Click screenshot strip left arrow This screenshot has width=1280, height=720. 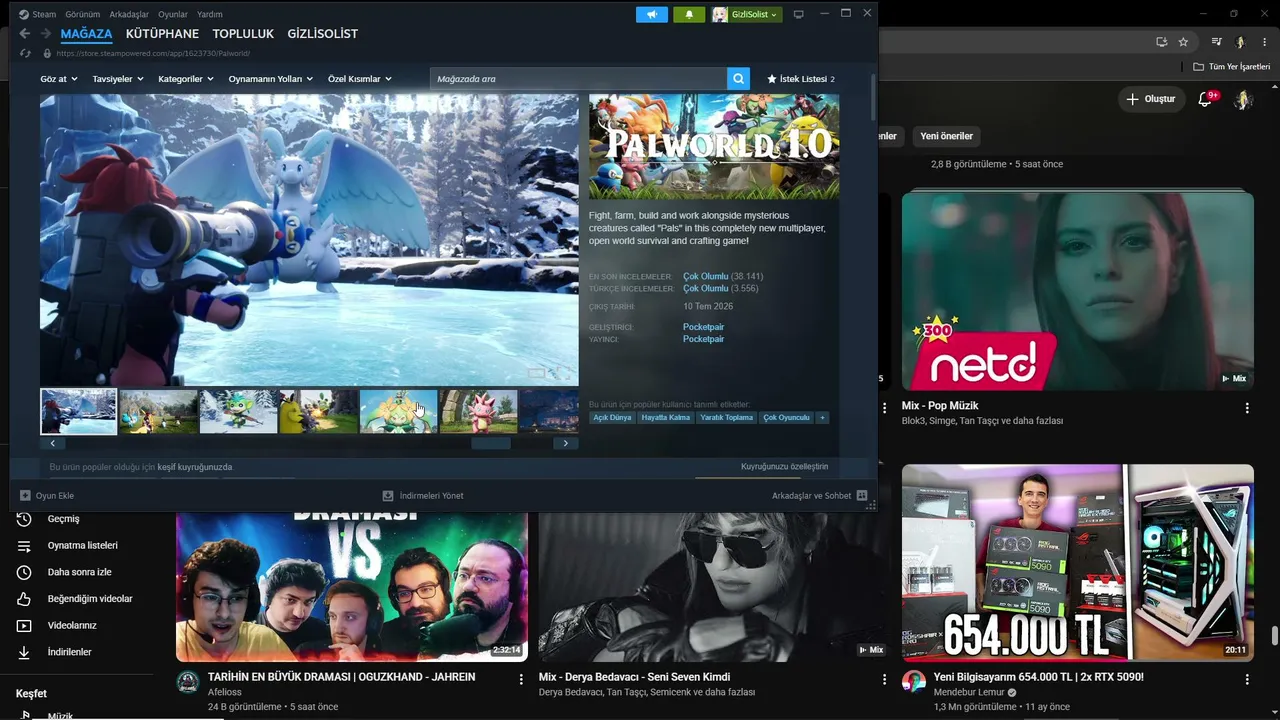pos(53,443)
